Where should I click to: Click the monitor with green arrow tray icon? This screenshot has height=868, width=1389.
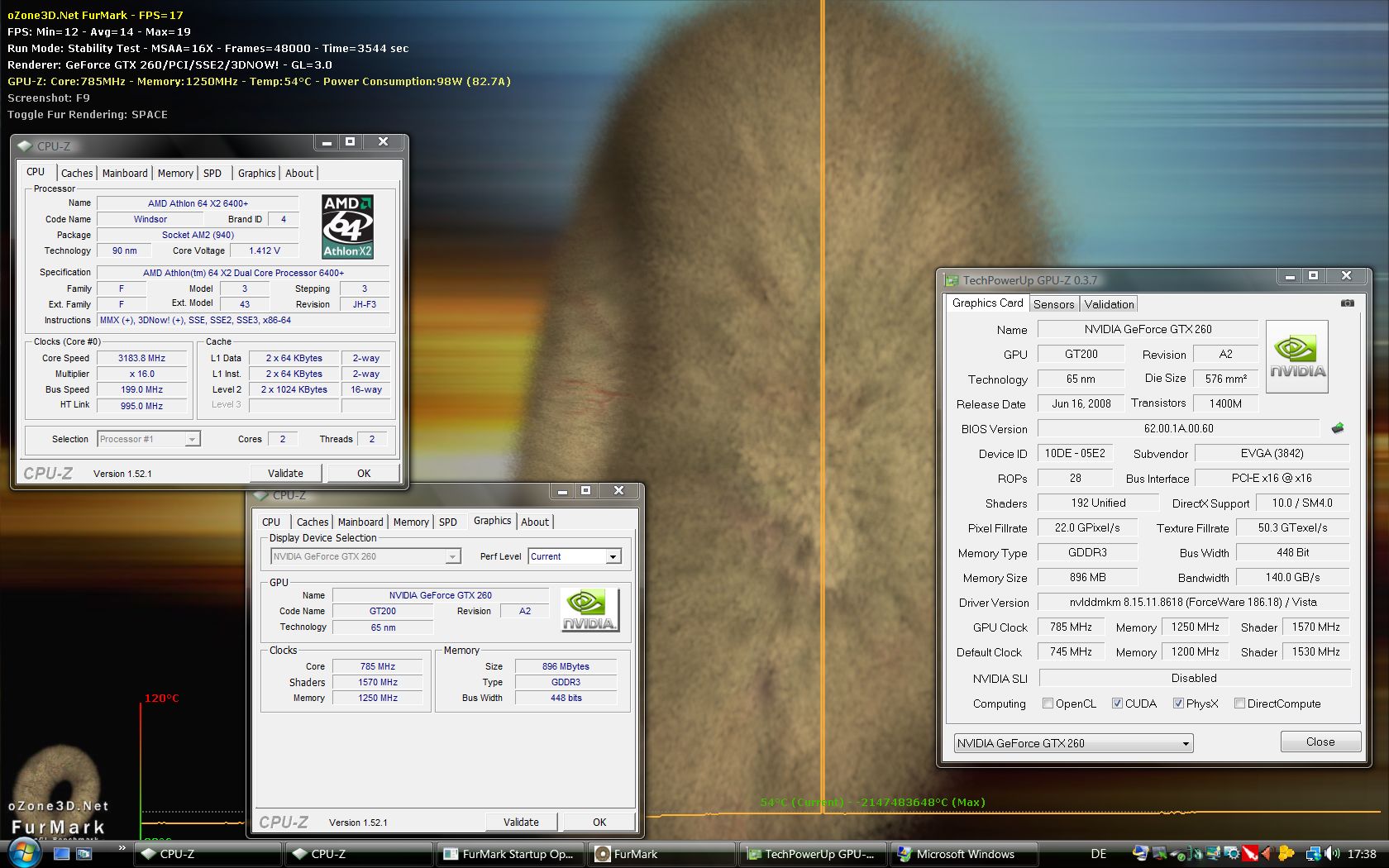[x=1160, y=854]
